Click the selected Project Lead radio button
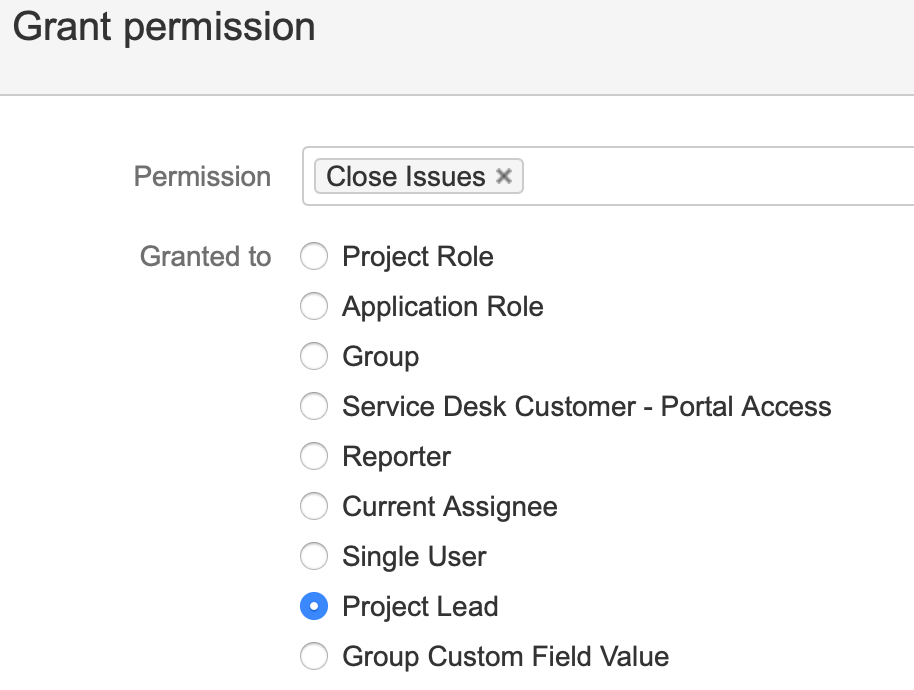Screen dimensions: 914x690 click(x=314, y=607)
